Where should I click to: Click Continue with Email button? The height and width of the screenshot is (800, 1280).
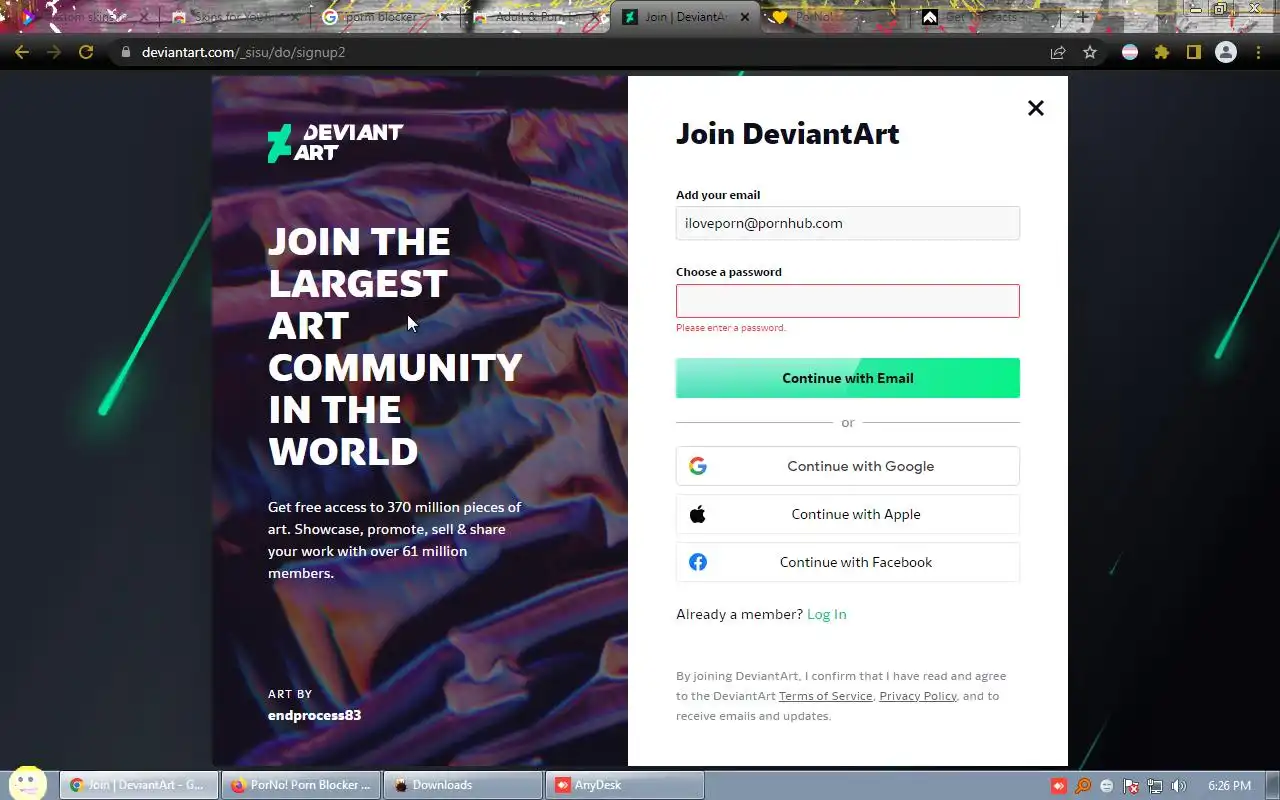point(848,378)
